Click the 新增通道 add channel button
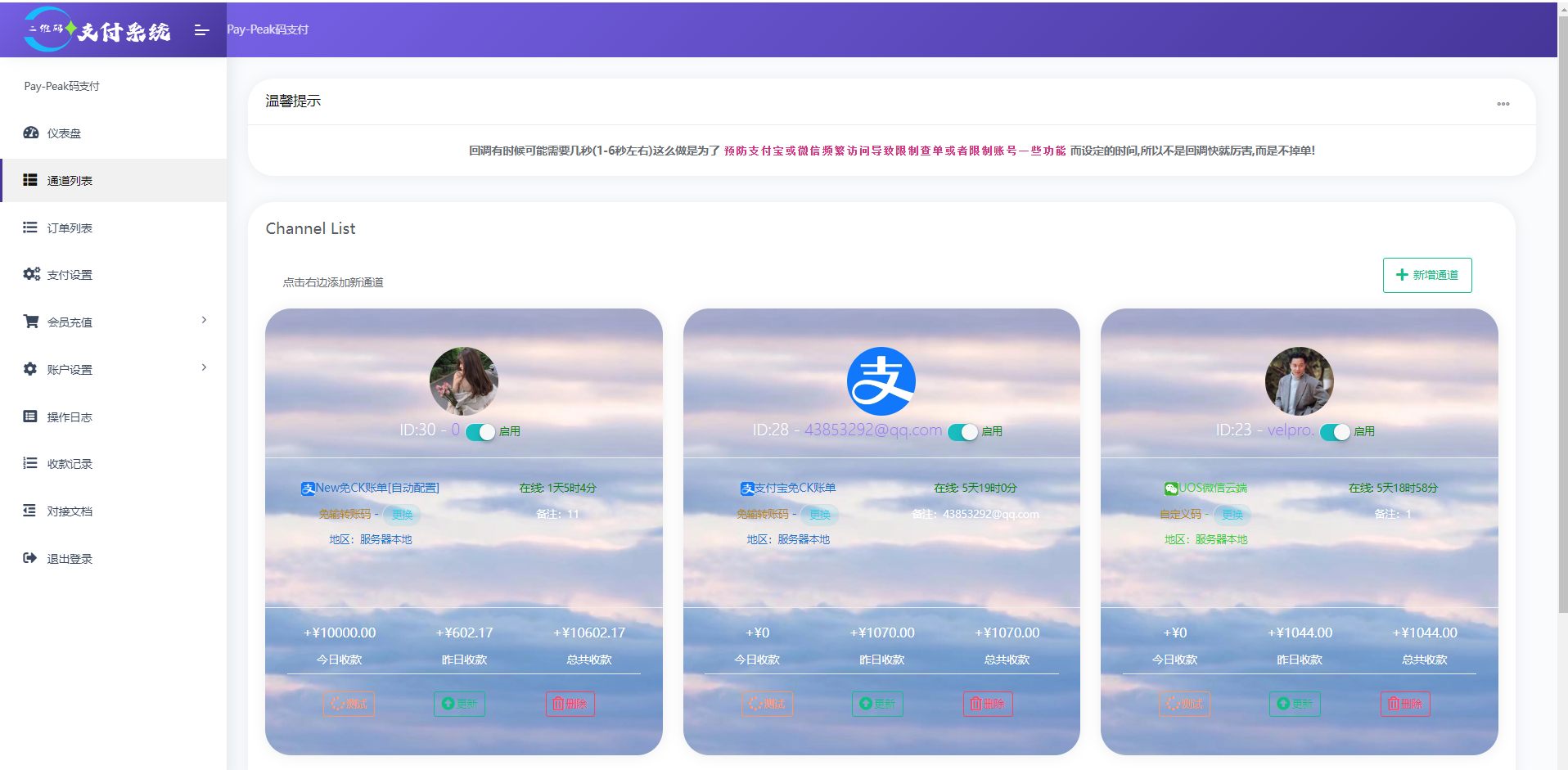1568x770 pixels. 1426,275
